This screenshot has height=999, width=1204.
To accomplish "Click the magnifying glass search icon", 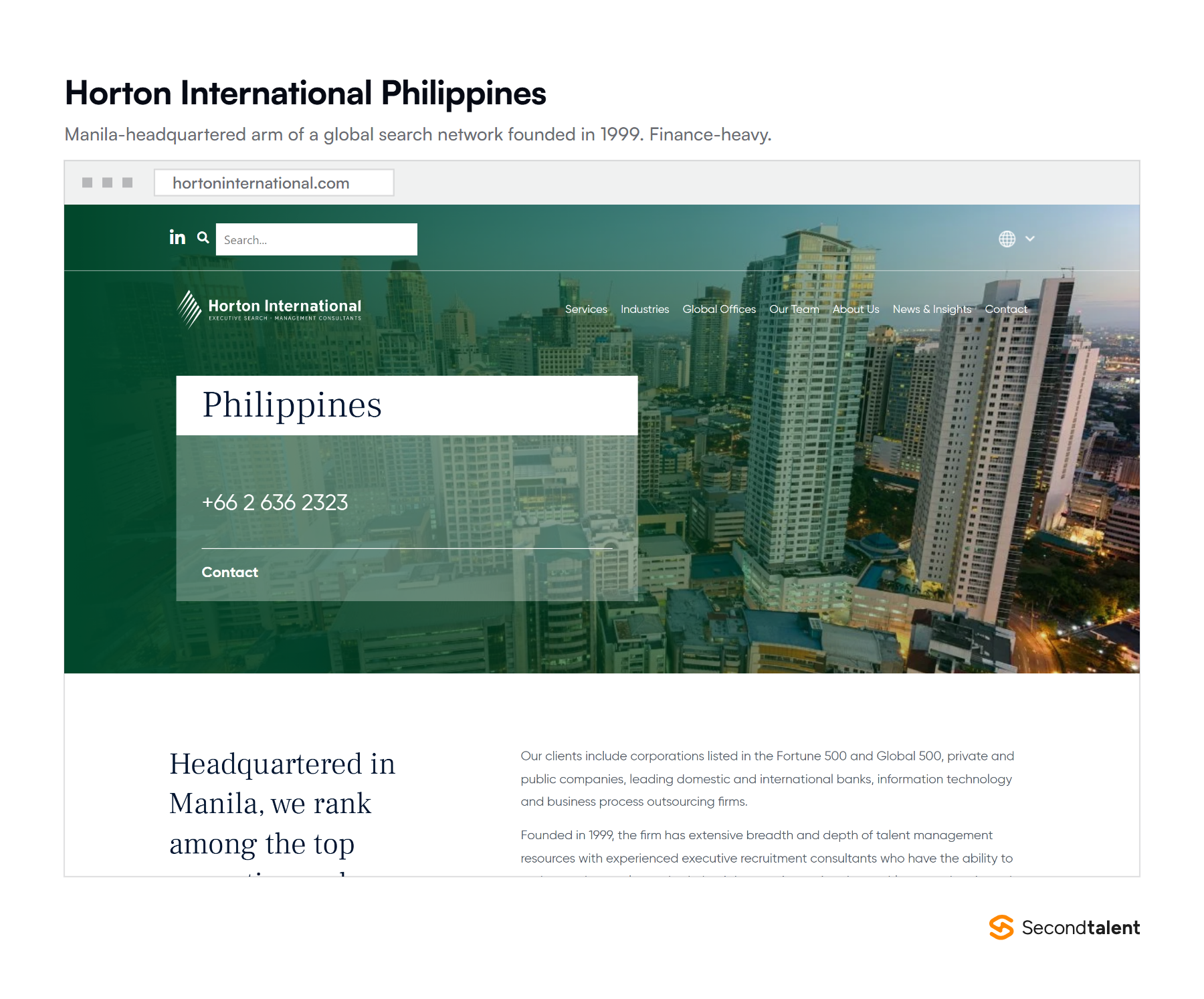I will coord(203,237).
